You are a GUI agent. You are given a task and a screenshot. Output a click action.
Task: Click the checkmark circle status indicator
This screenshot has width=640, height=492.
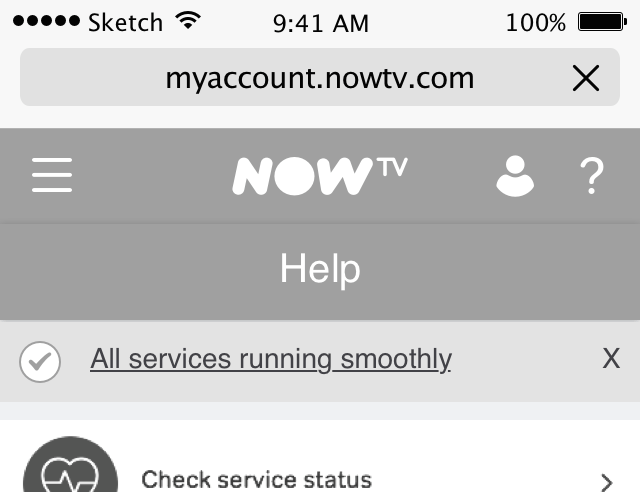pyautogui.click(x=40, y=362)
